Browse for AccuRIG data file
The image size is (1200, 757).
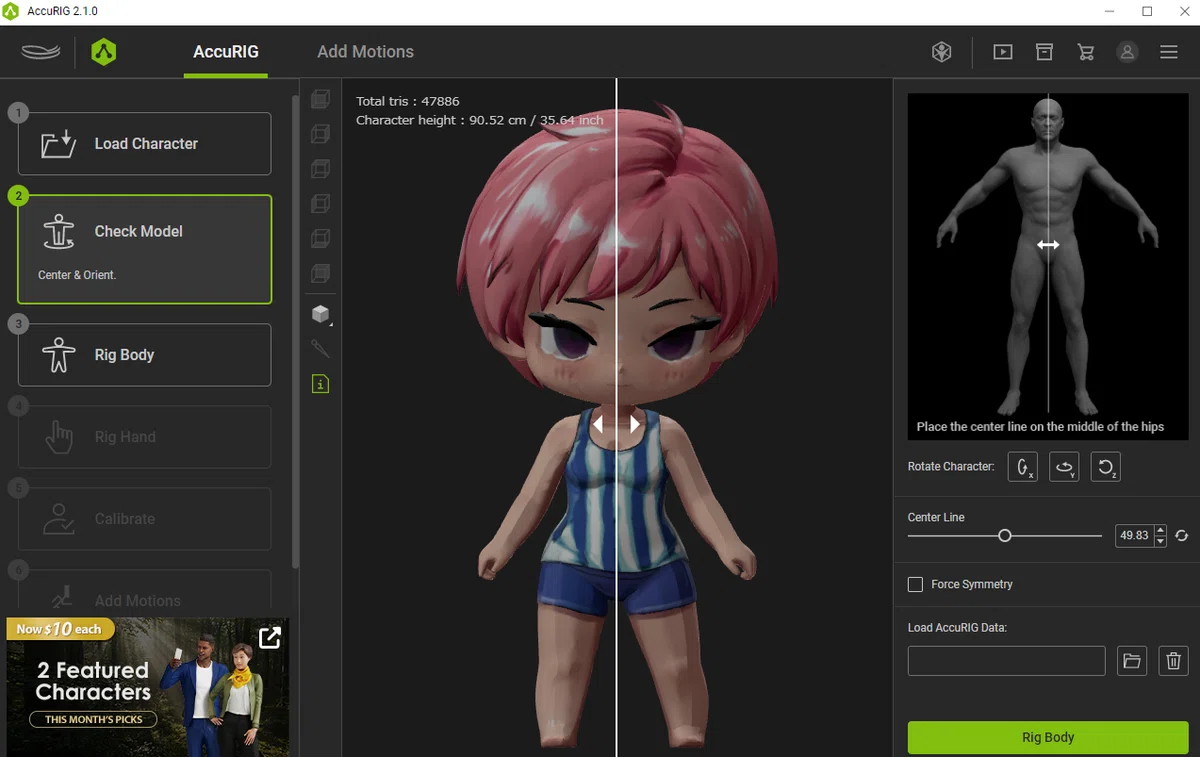pyautogui.click(x=1131, y=661)
